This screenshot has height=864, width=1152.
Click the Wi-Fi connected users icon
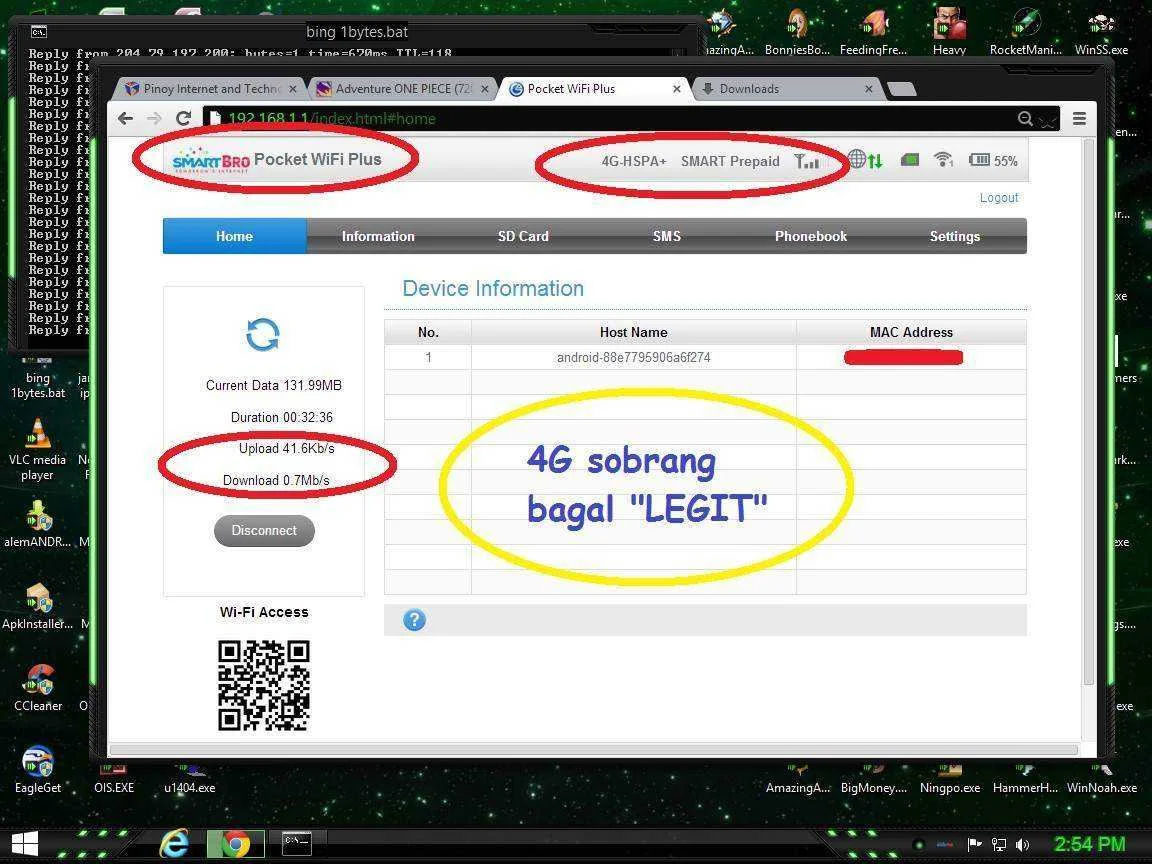(x=943, y=159)
